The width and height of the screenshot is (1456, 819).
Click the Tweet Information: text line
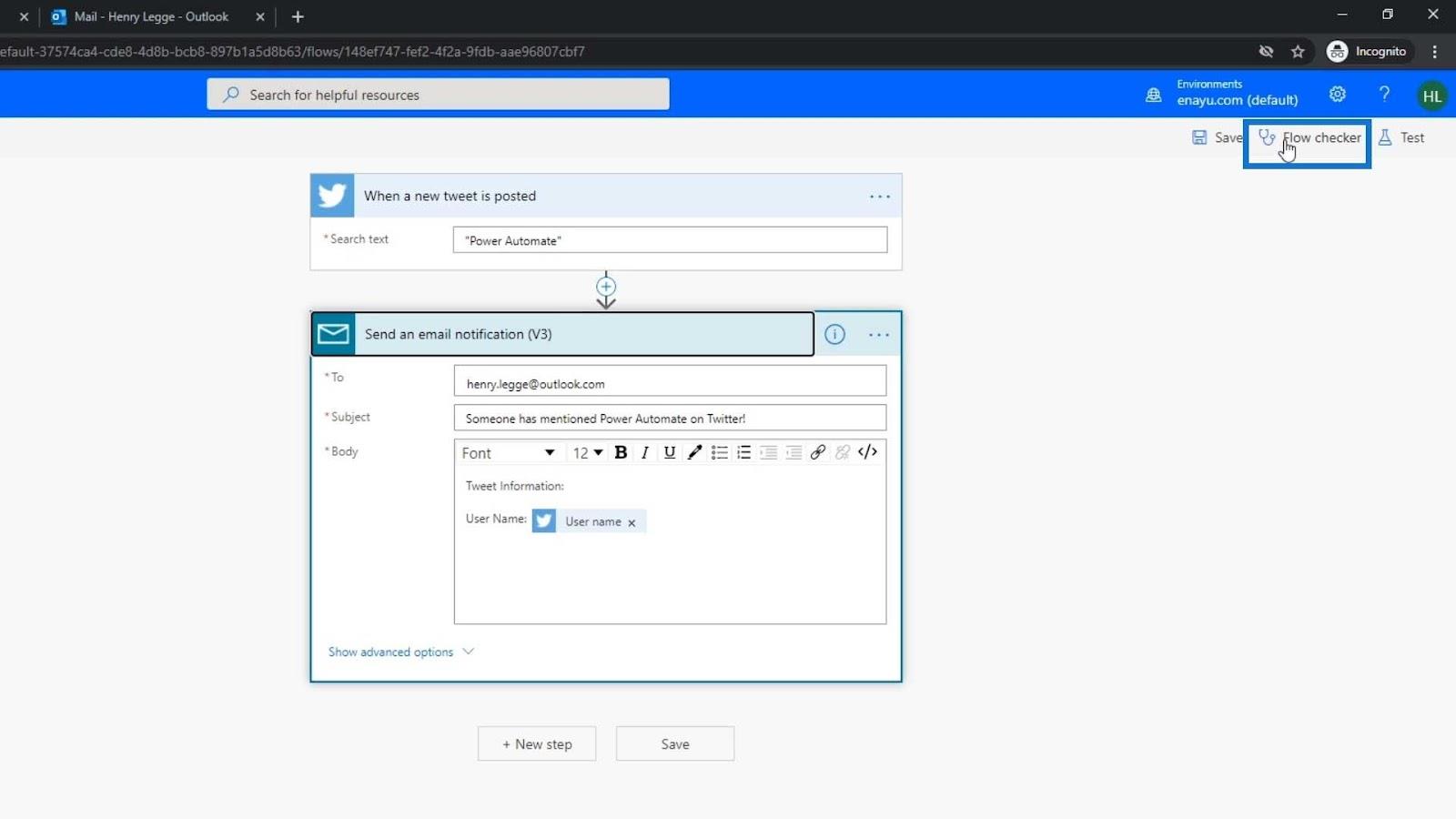click(514, 486)
